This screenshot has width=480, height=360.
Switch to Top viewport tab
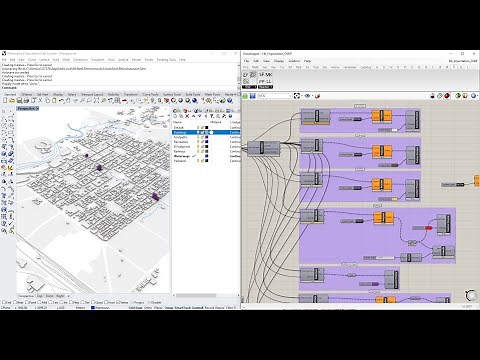(40, 296)
